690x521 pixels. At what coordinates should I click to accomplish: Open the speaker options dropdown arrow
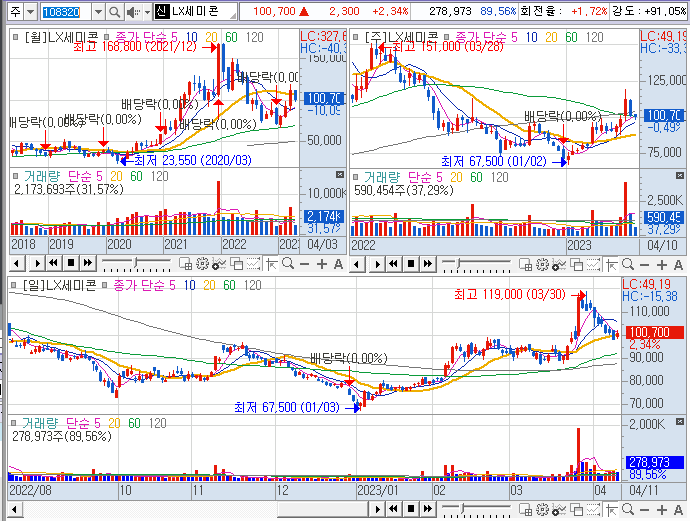pyautogui.click(x=147, y=12)
